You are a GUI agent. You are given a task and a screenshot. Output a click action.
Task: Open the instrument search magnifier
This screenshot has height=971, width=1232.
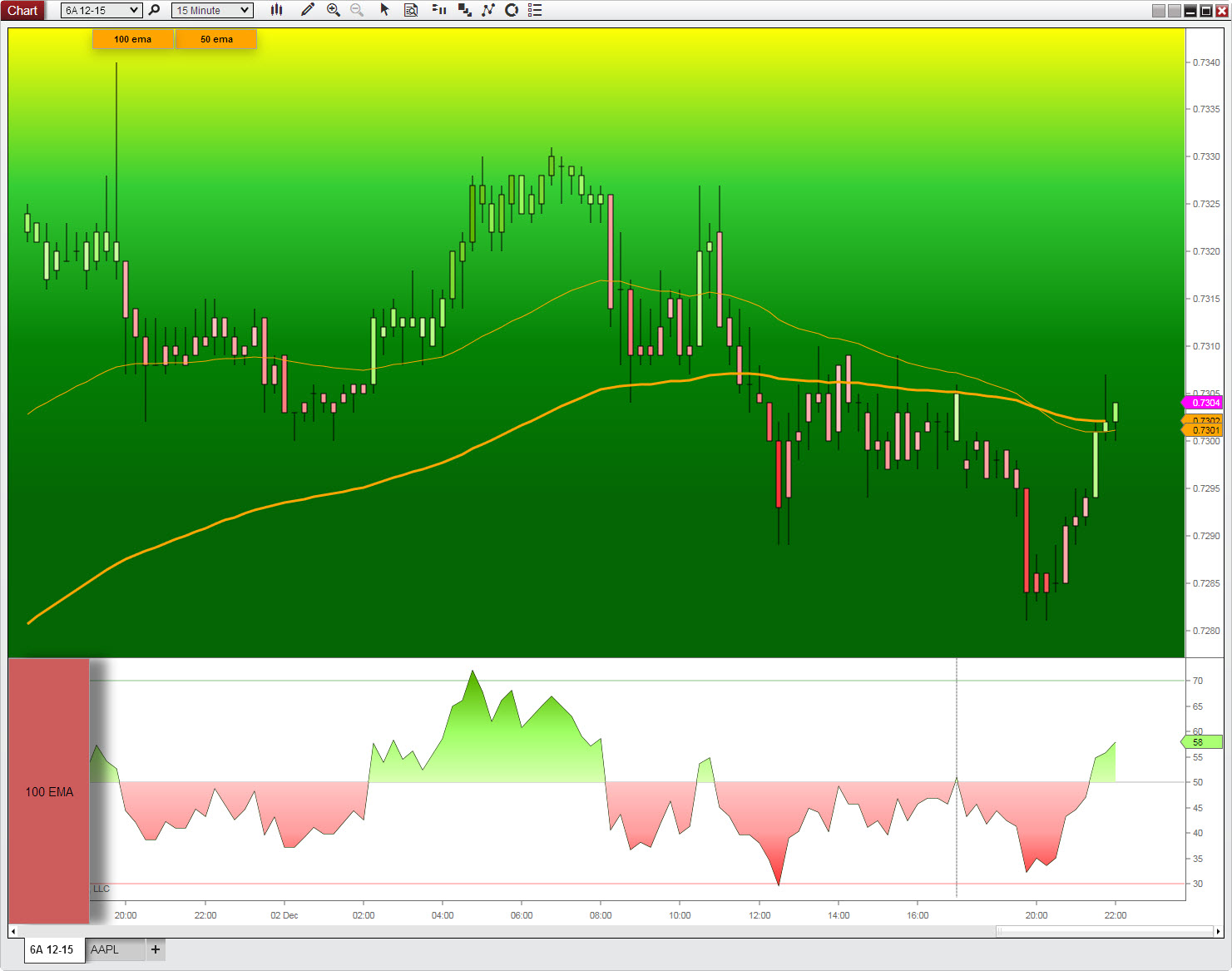[154, 10]
